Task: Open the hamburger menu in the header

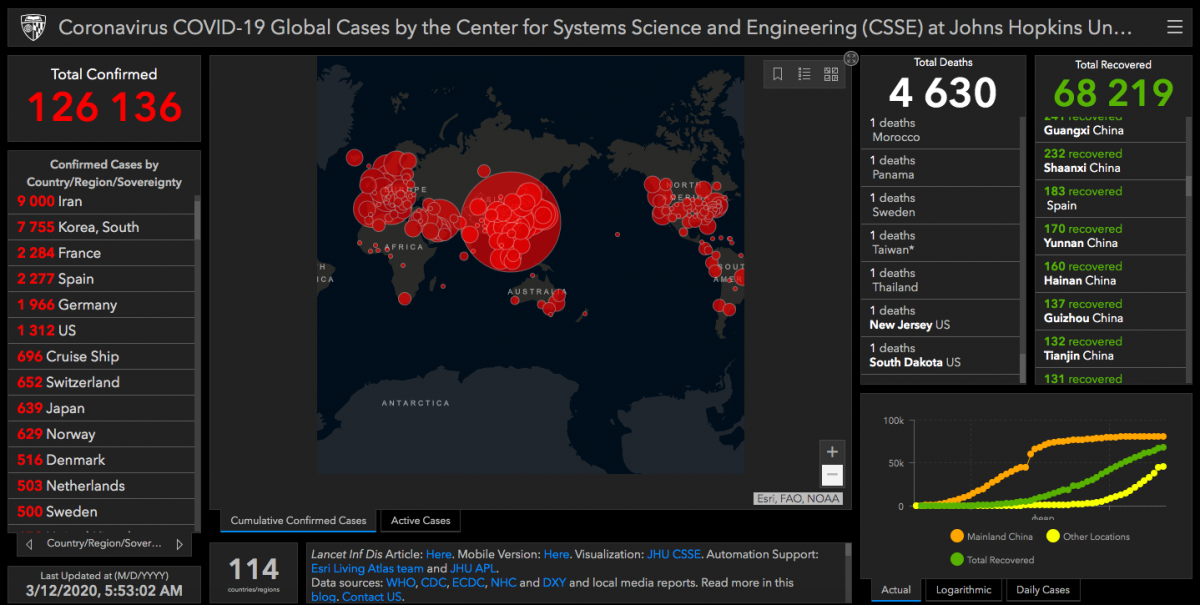Action: pyautogui.click(x=1174, y=27)
